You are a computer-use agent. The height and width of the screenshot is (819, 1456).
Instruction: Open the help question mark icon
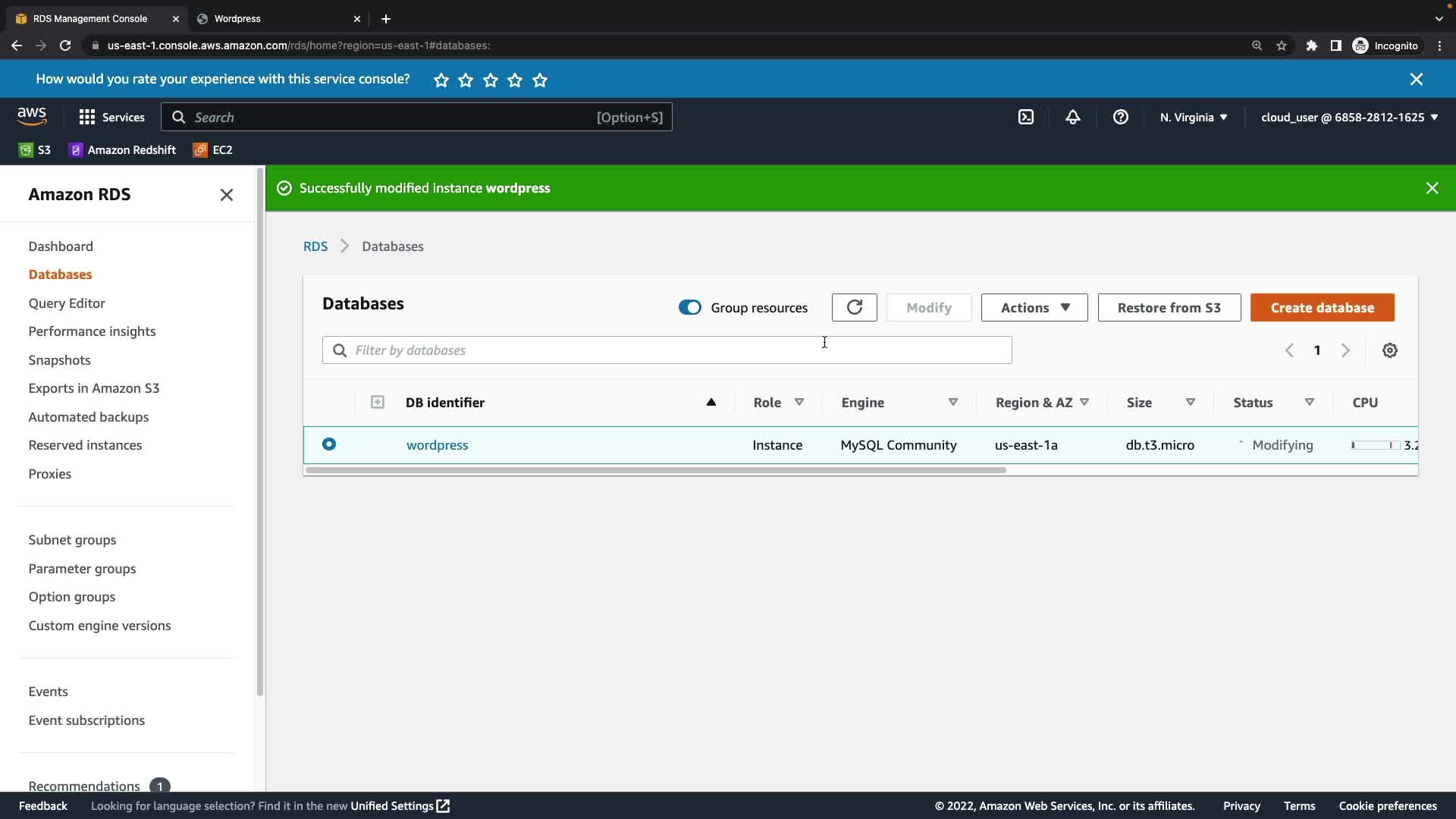pos(1120,118)
